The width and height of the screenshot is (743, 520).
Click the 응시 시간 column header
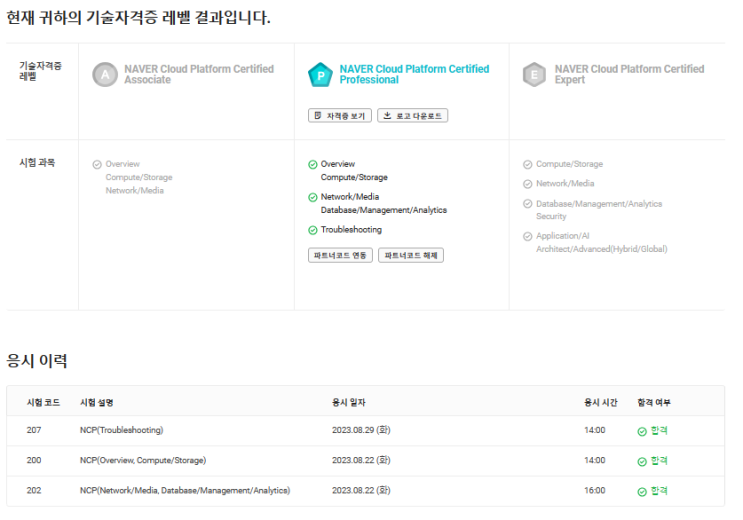click(601, 402)
